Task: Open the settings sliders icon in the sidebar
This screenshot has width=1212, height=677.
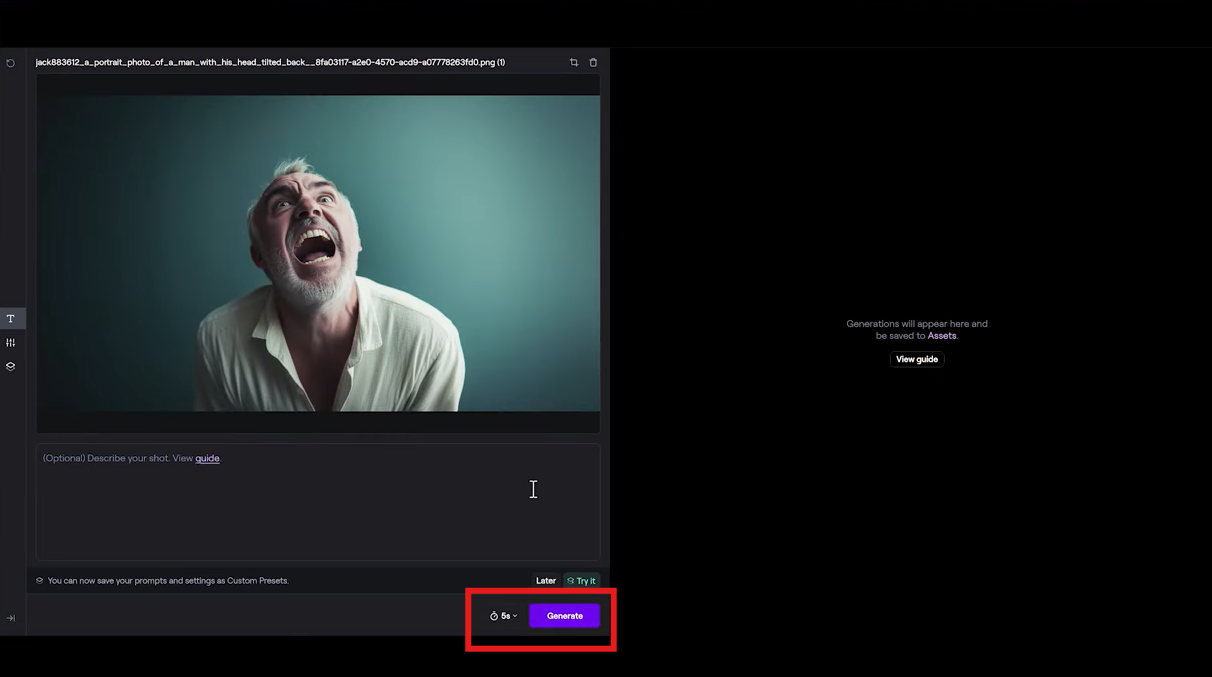Action: click(x=11, y=343)
